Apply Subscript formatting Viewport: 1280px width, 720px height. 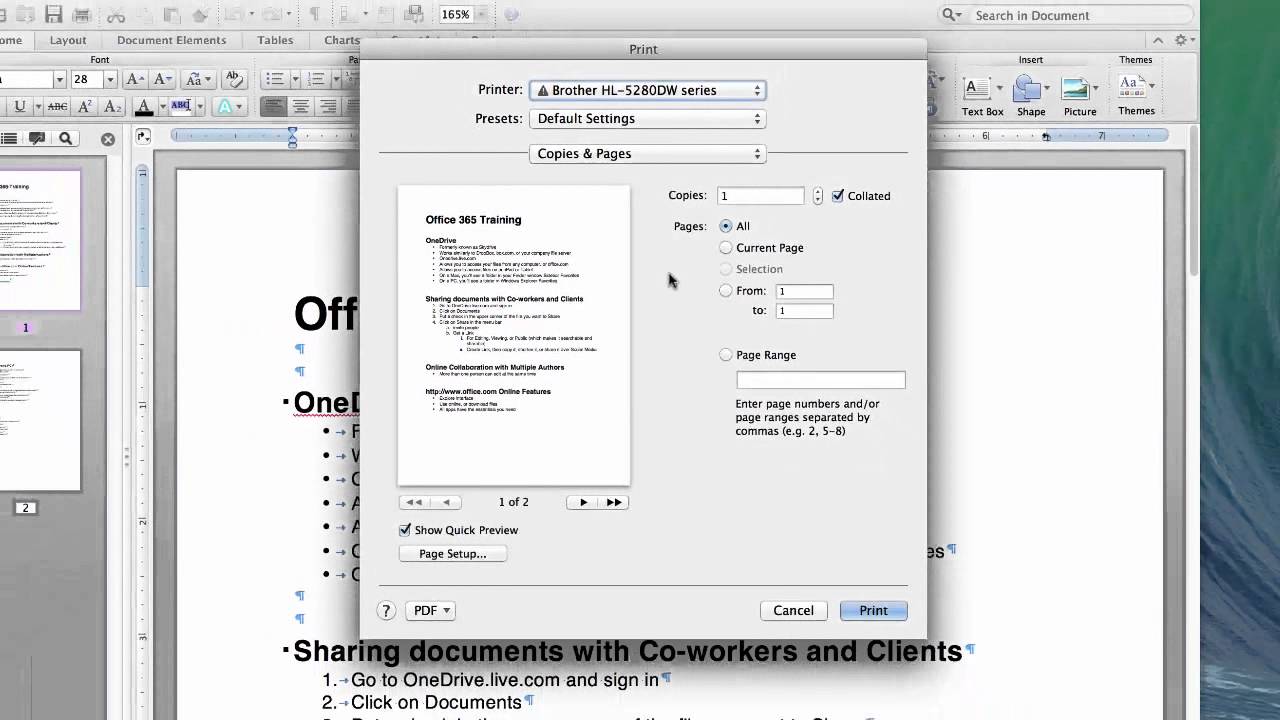tap(112, 106)
